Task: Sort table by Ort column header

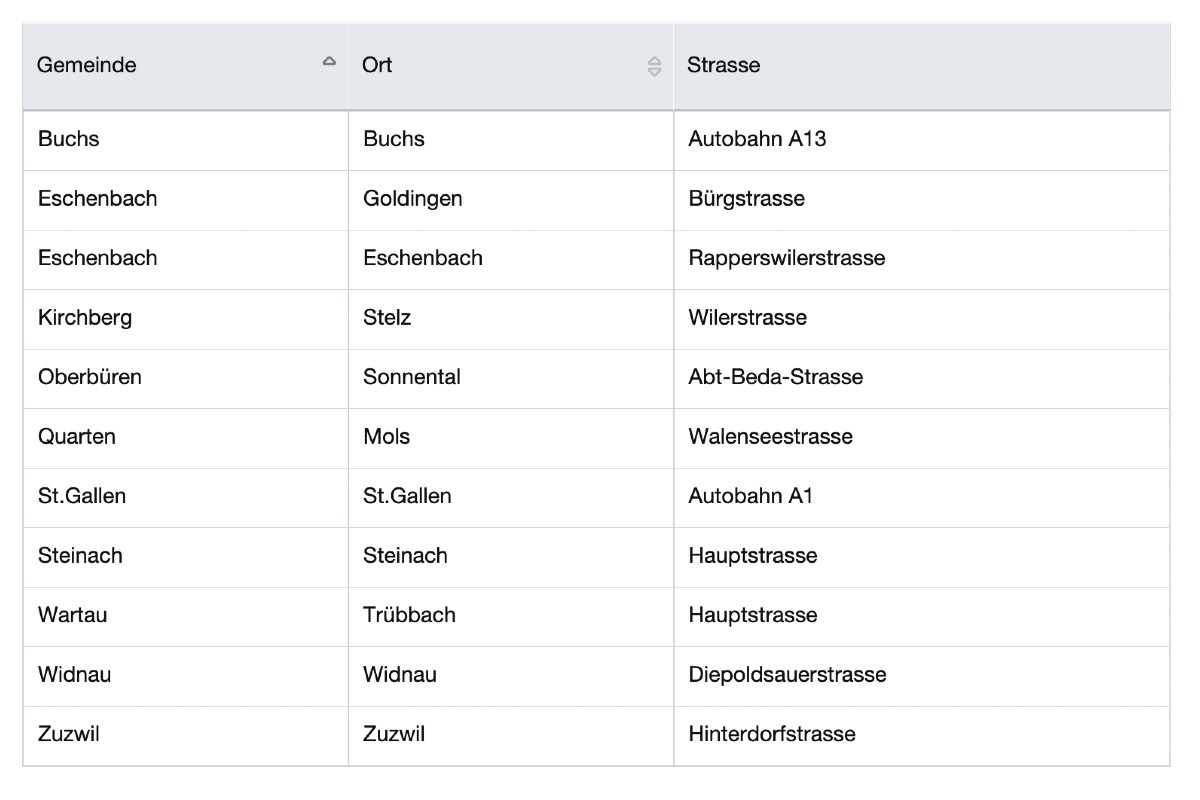Action: click(378, 65)
